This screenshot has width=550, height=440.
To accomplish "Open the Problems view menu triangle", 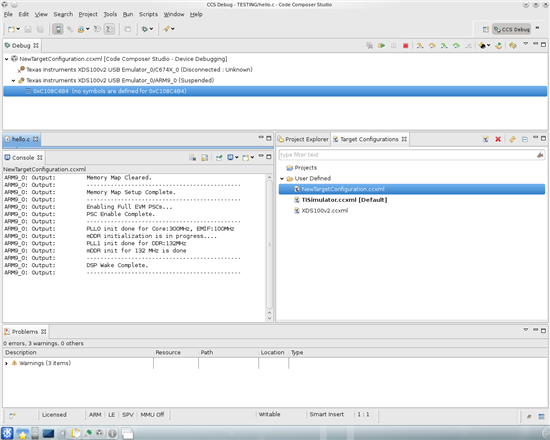I will pyautogui.click(x=525, y=330).
